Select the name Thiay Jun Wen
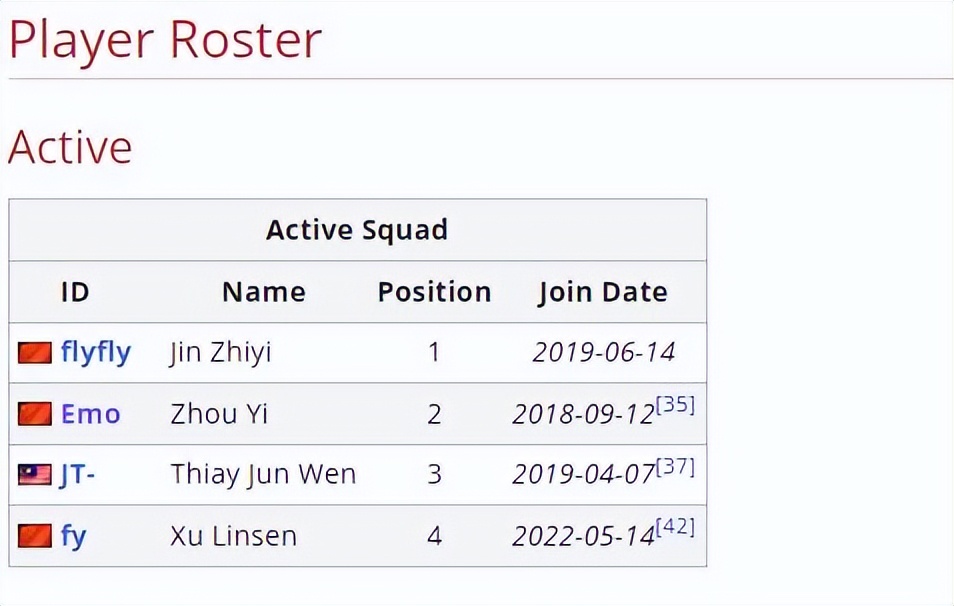 (x=263, y=475)
